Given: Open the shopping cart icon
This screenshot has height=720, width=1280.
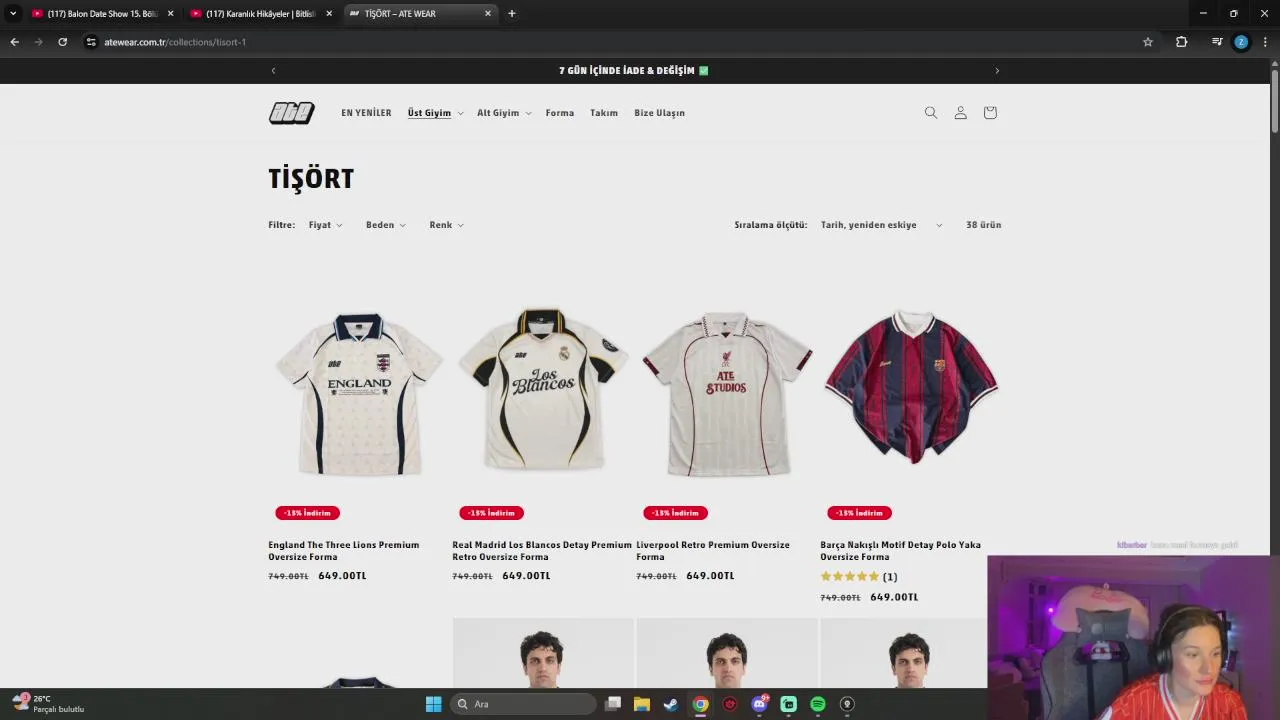Looking at the screenshot, I should pos(990,113).
